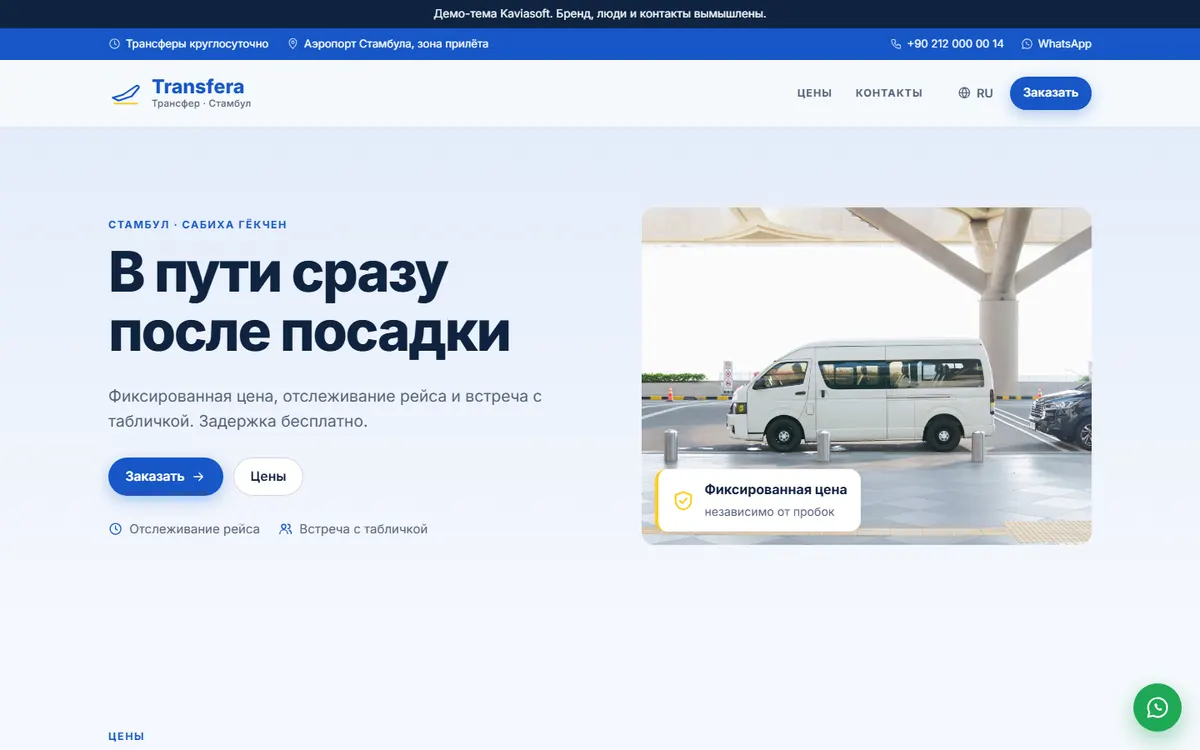Viewport: 1200px width, 750px height.
Task: Open the КОНТАКТЫ navigation menu item
Action: (x=889, y=93)
